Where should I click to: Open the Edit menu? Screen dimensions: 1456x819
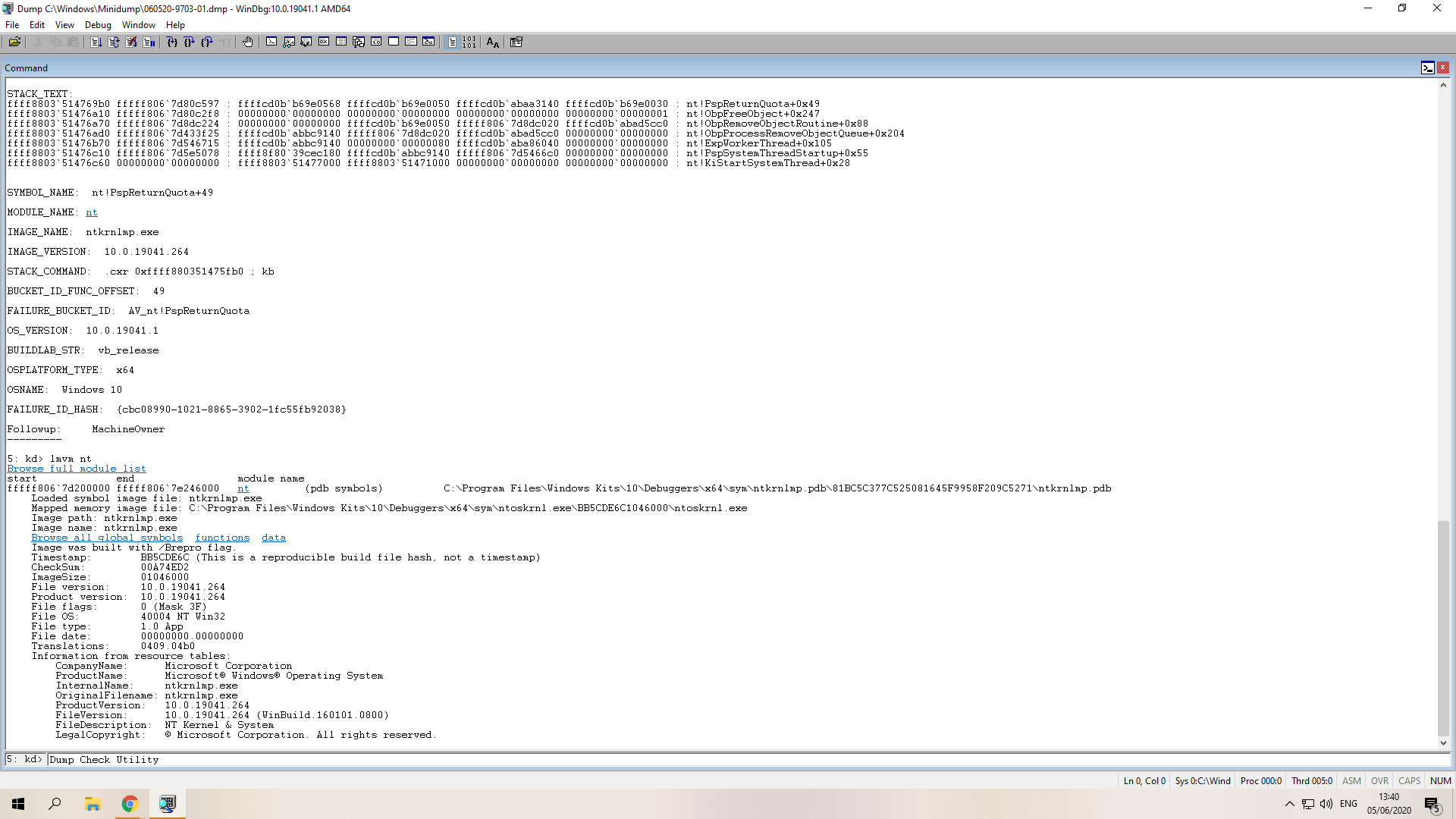pos(37,24)
